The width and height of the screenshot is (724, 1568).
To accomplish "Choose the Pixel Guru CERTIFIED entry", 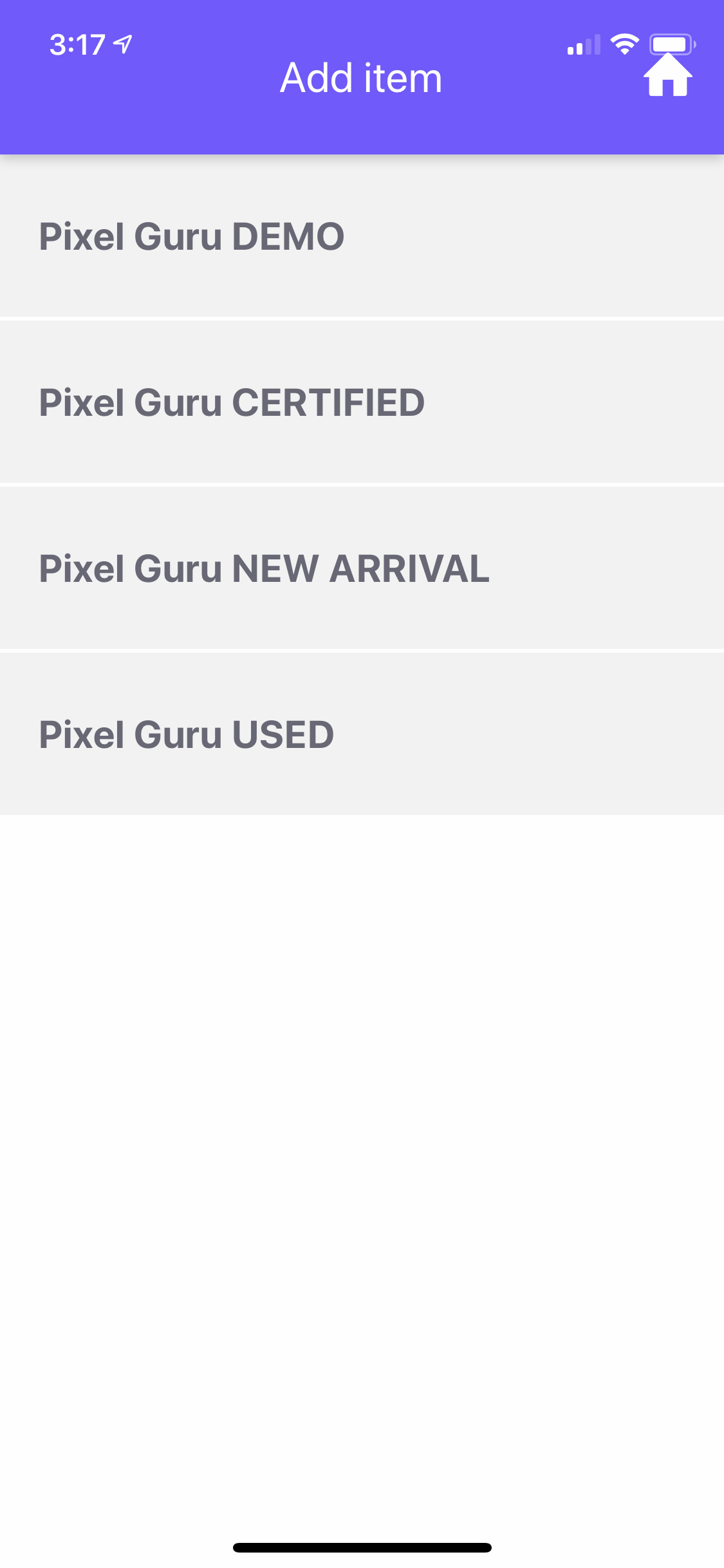I will 362,402.
